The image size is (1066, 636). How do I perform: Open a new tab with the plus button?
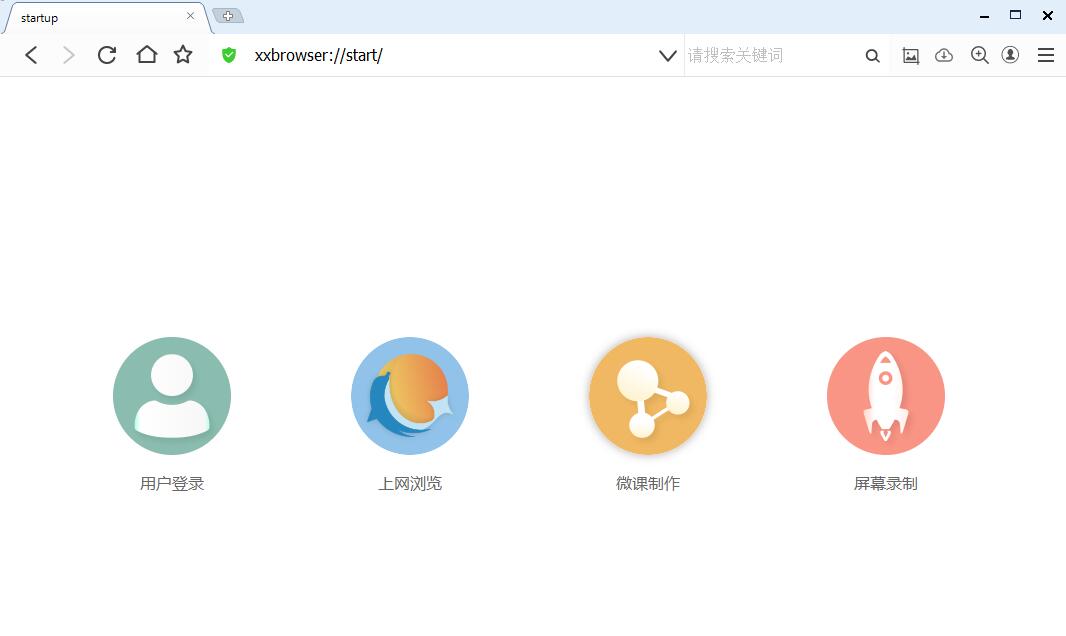click(229, 15)
